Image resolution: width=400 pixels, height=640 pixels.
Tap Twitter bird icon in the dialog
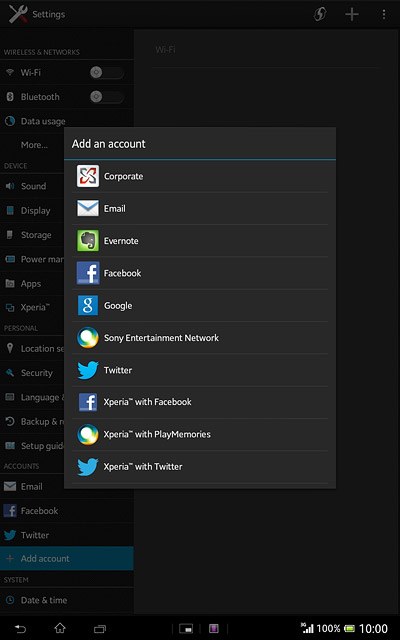coord(88,370)
